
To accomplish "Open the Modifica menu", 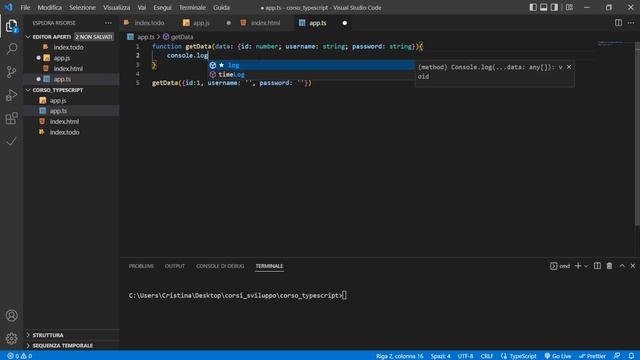I will point(50,7).
